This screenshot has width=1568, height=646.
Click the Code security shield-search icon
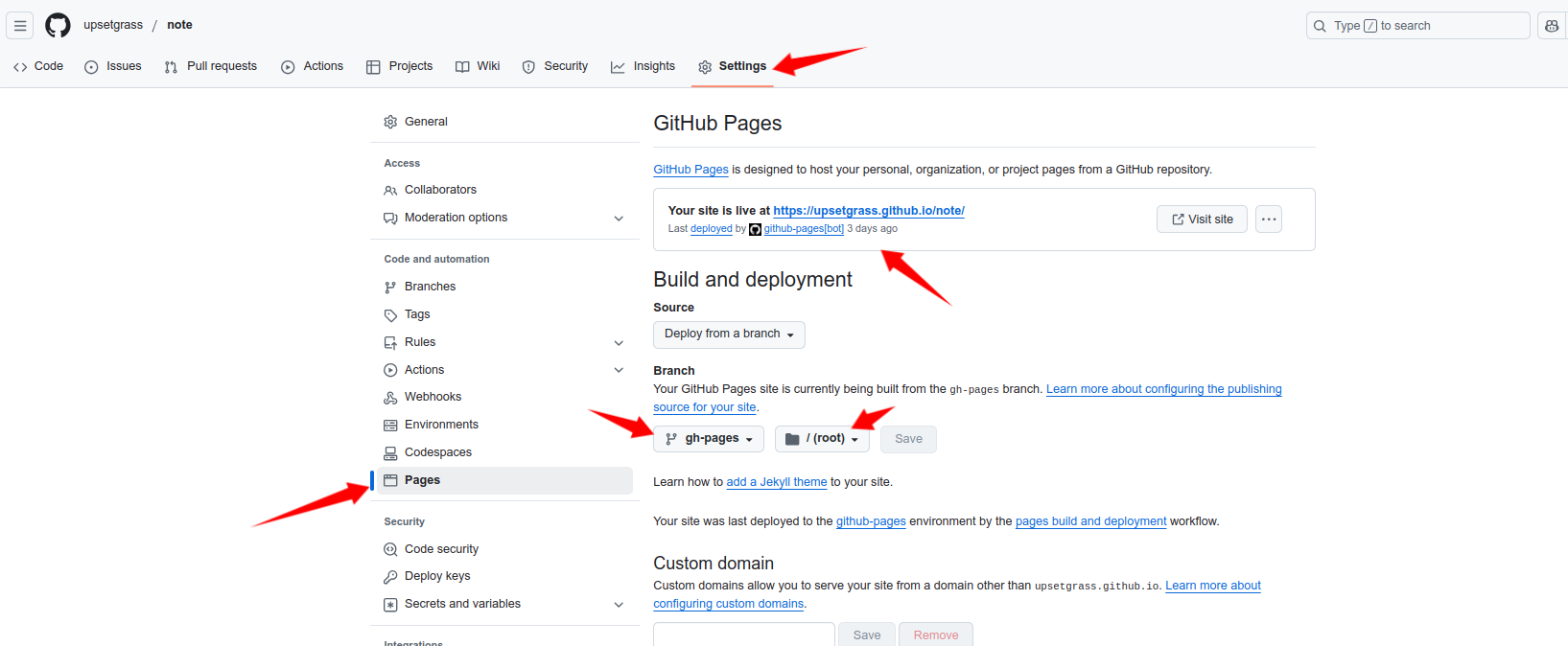pyautogui.click(x=390, y=549)
